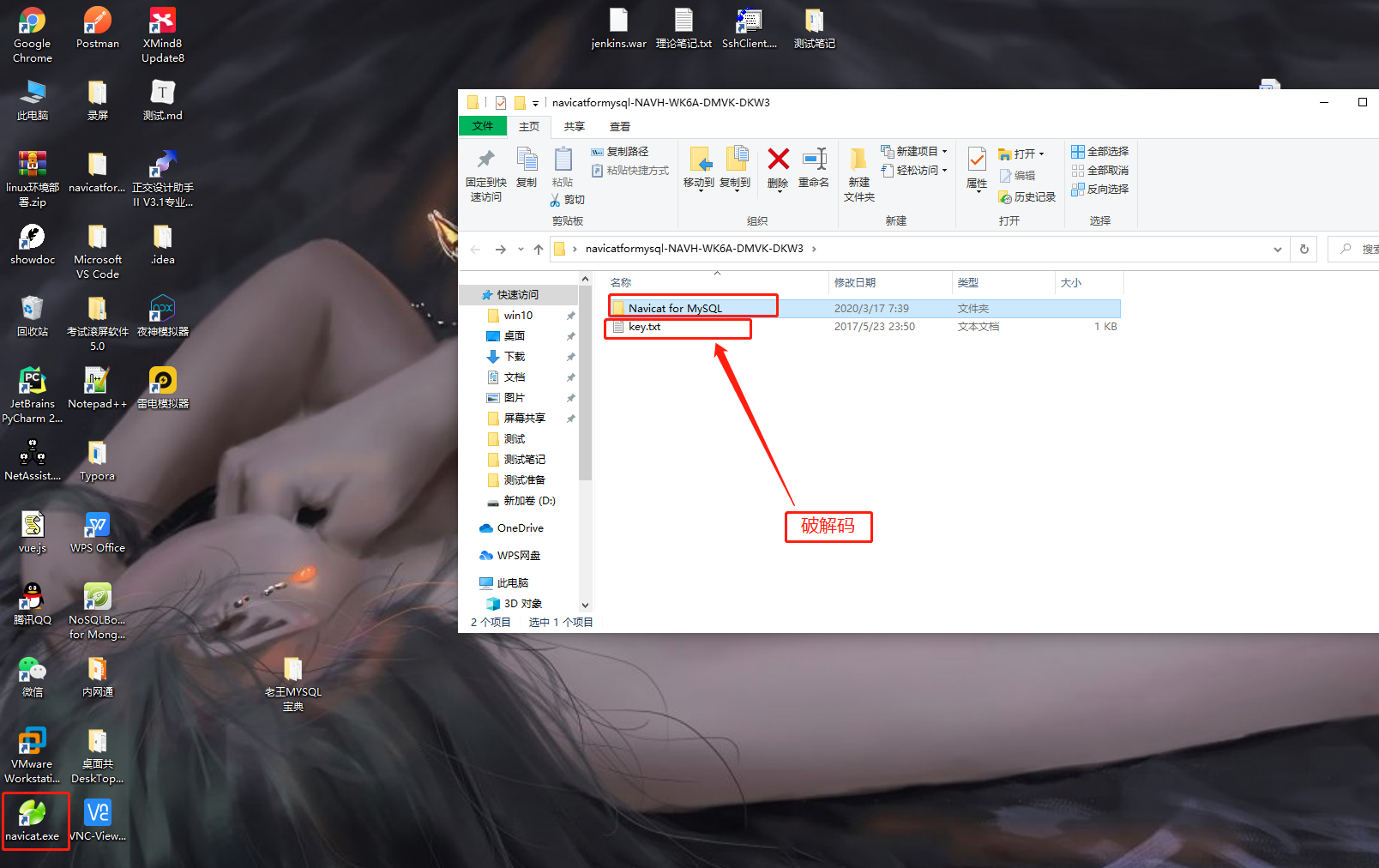Open 快速访问 in navigation pane

coord(518,295)
